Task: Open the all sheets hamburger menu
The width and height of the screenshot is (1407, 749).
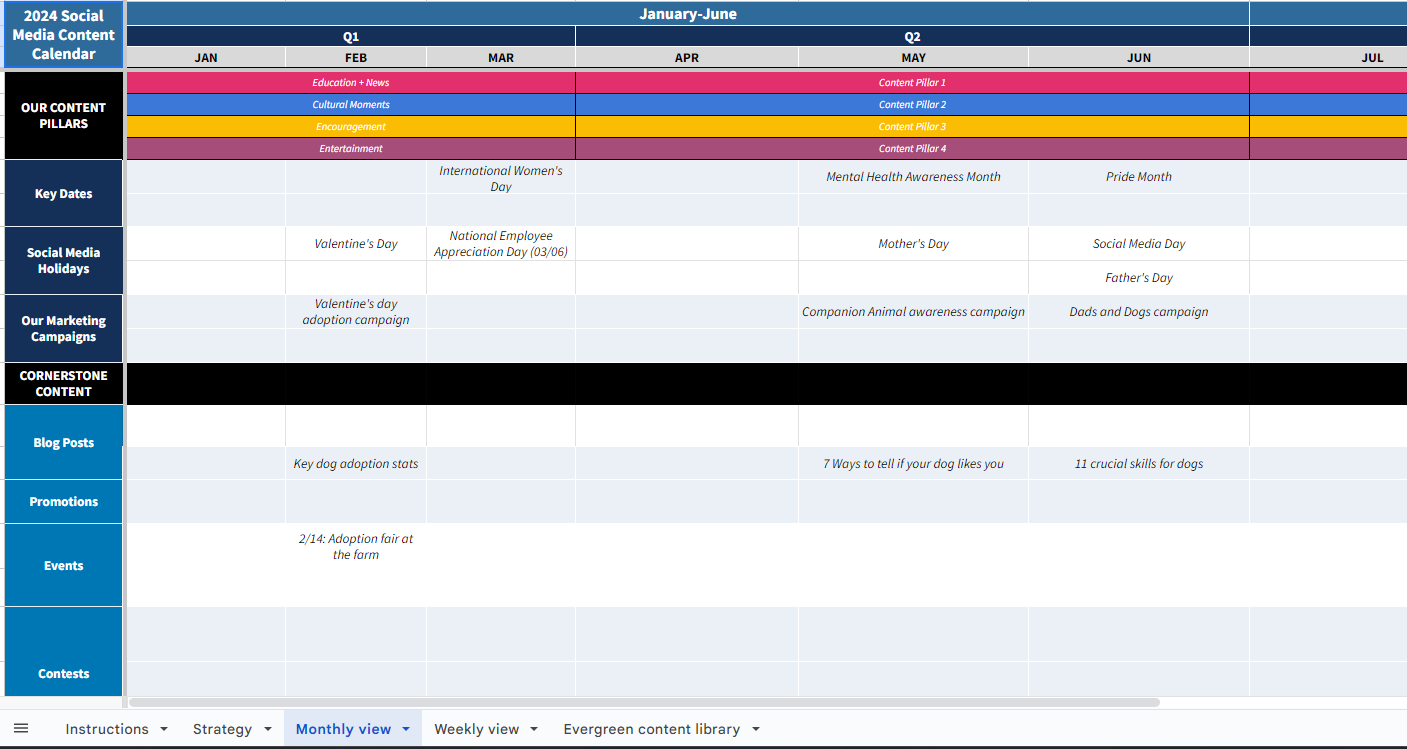Action: pos(21,728)
